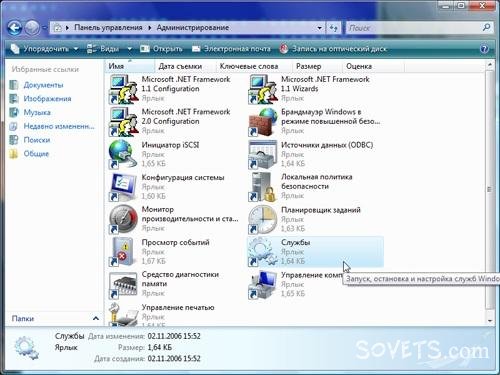Select the Службы gears icon

click(x=263, y=252)
